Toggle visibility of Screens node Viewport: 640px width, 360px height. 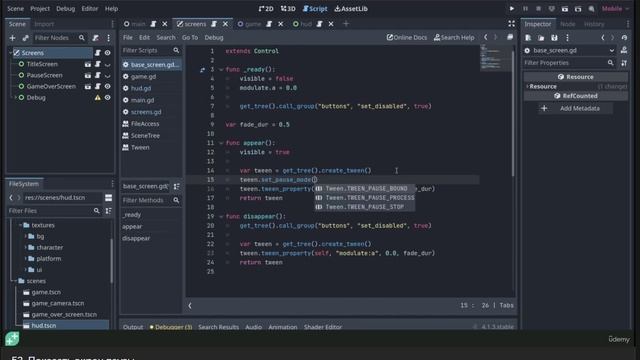107,53
